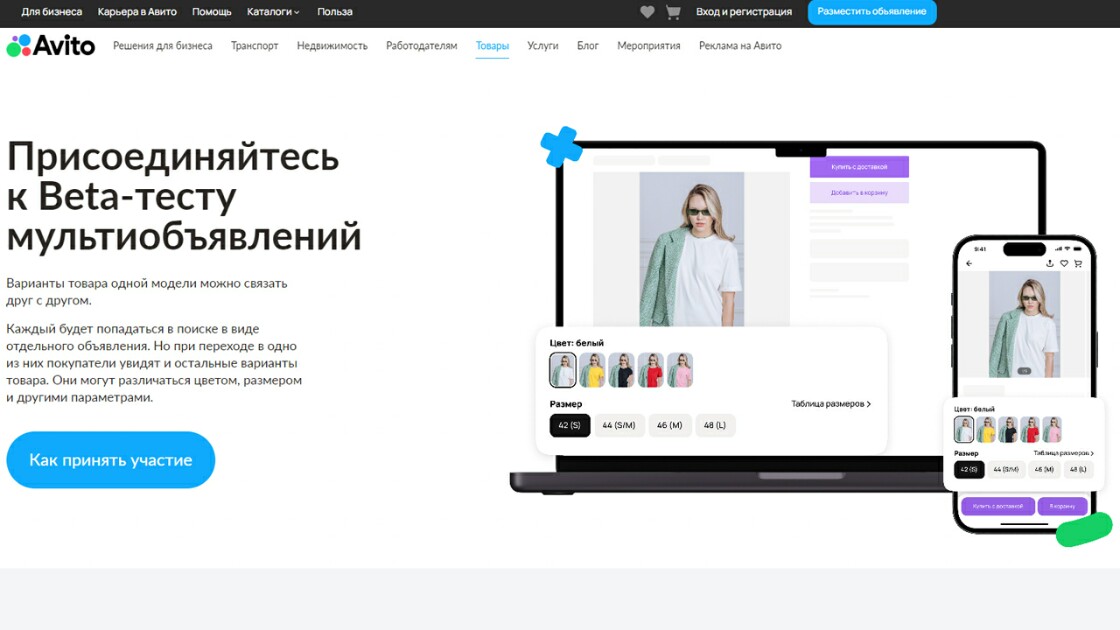
Task: Switch to the Недвижимость tab
Action: pyautogui.click(x=332, y=46)
